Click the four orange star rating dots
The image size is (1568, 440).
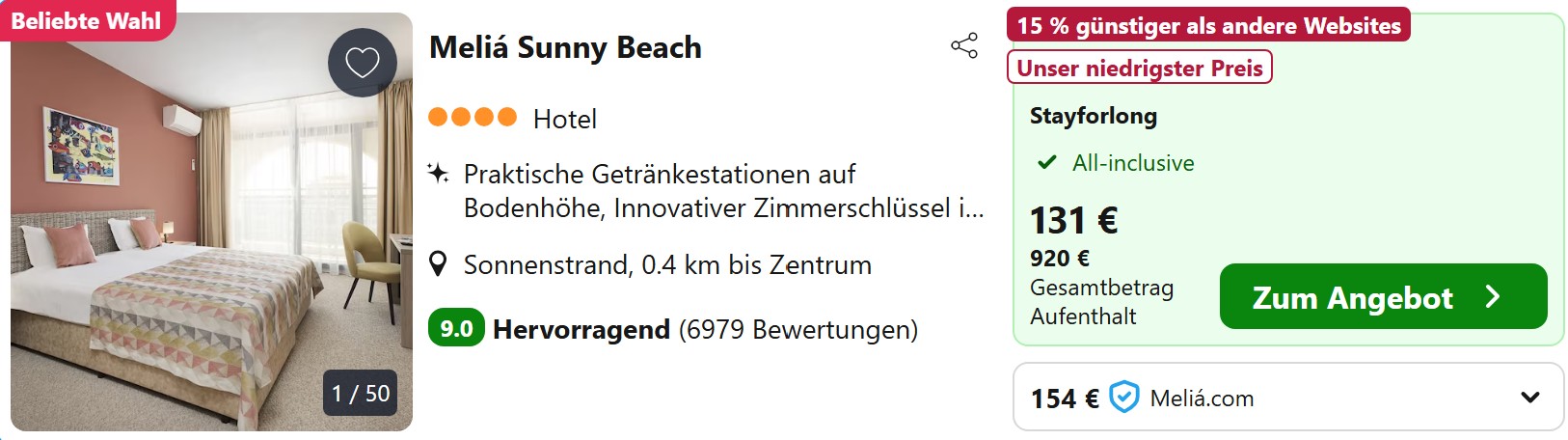pyautogui.click(x=473, y=118)
